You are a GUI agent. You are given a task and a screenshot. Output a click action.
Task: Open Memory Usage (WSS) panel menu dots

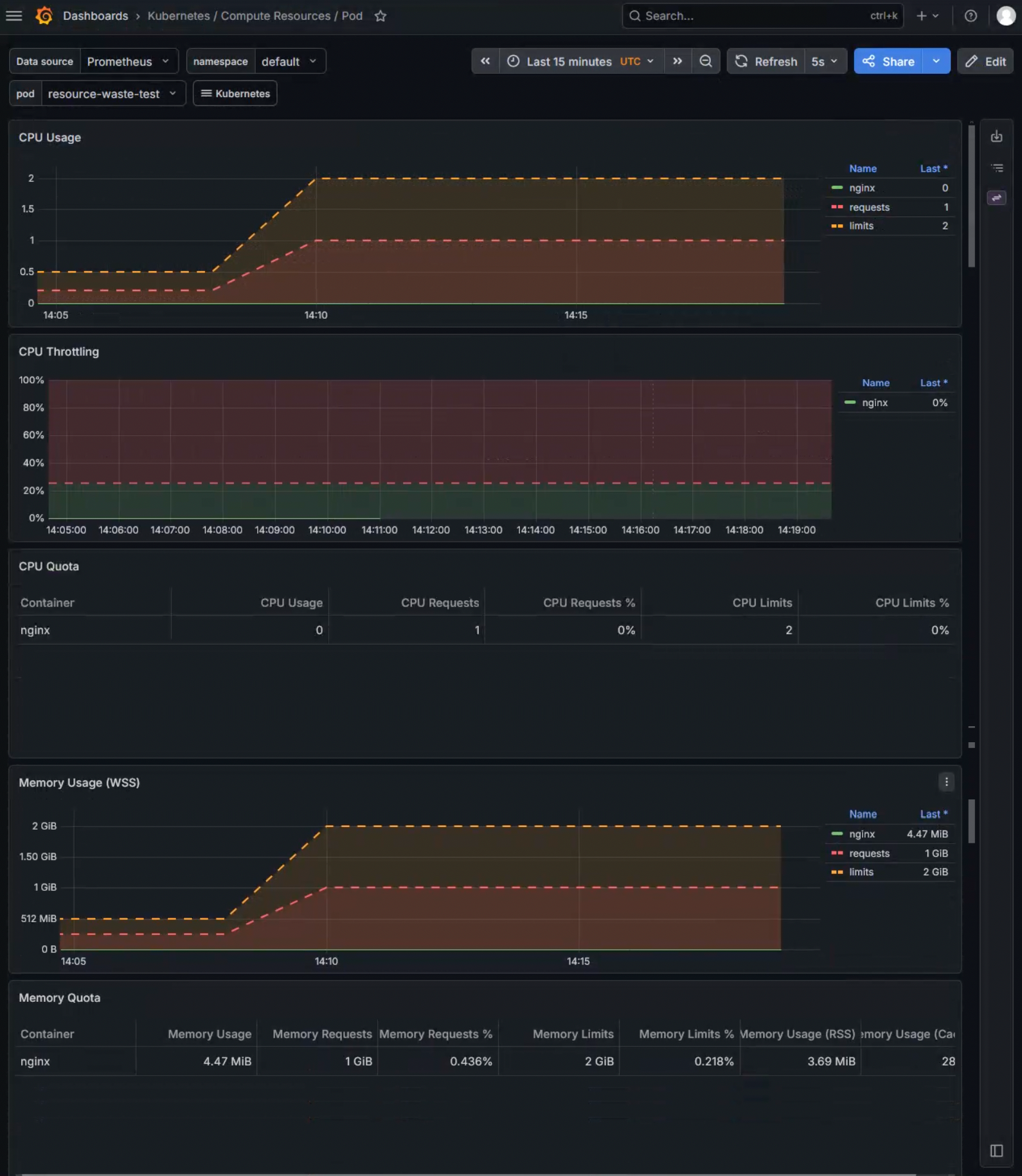[946, 781]
